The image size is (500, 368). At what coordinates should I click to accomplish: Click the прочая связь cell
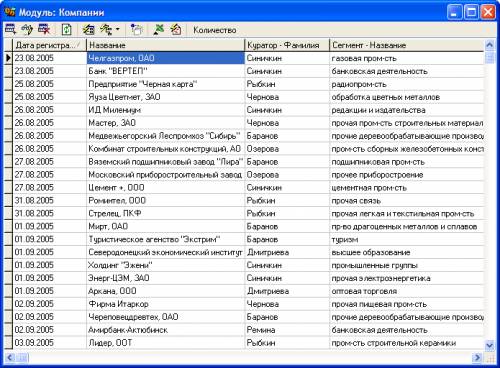tap(407, 200)
